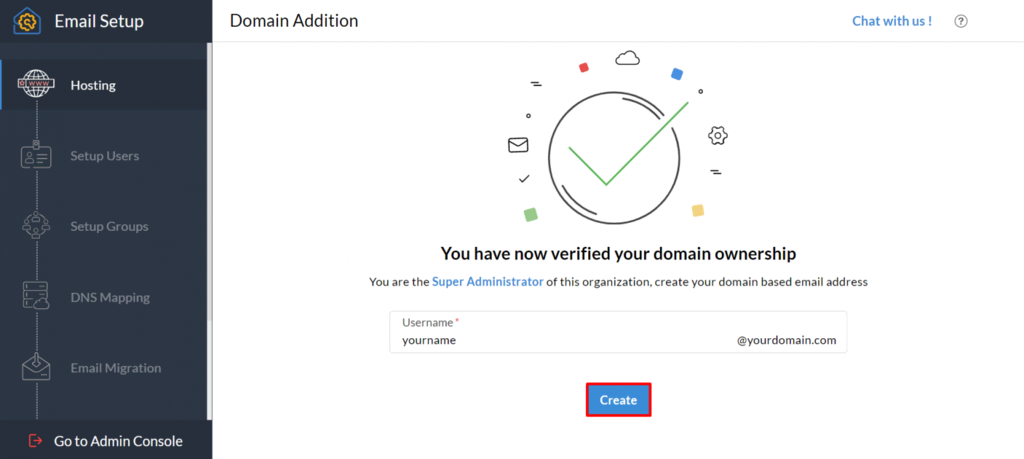This screenshot has height=459, width=1024.
Task: Click the Email Setup gear logo icon
Action: pos(26,20)
